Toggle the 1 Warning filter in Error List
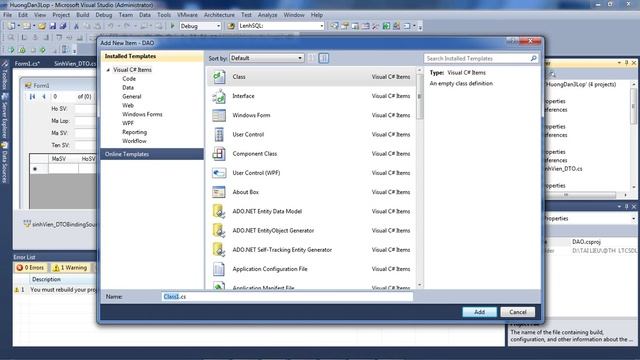640x360 pixels. tap(70, 268)
